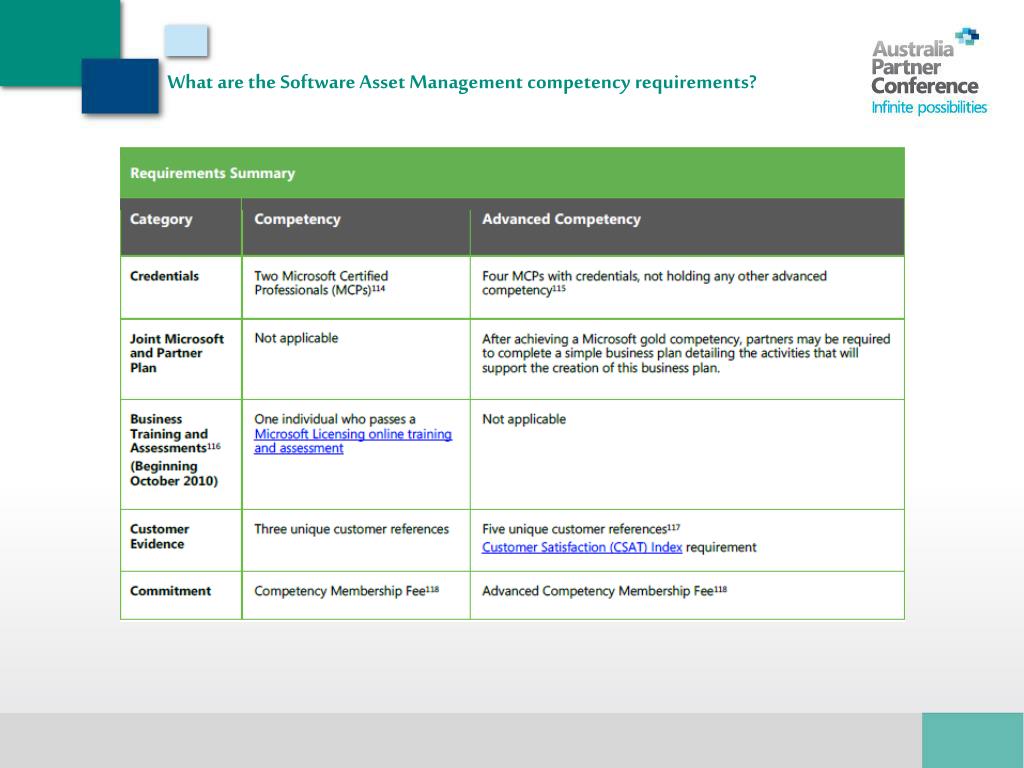Click the Joint Microsoft and Partner Plan label
The width and height of the screenshot is (1024, 768).
[x=177, y=353]
